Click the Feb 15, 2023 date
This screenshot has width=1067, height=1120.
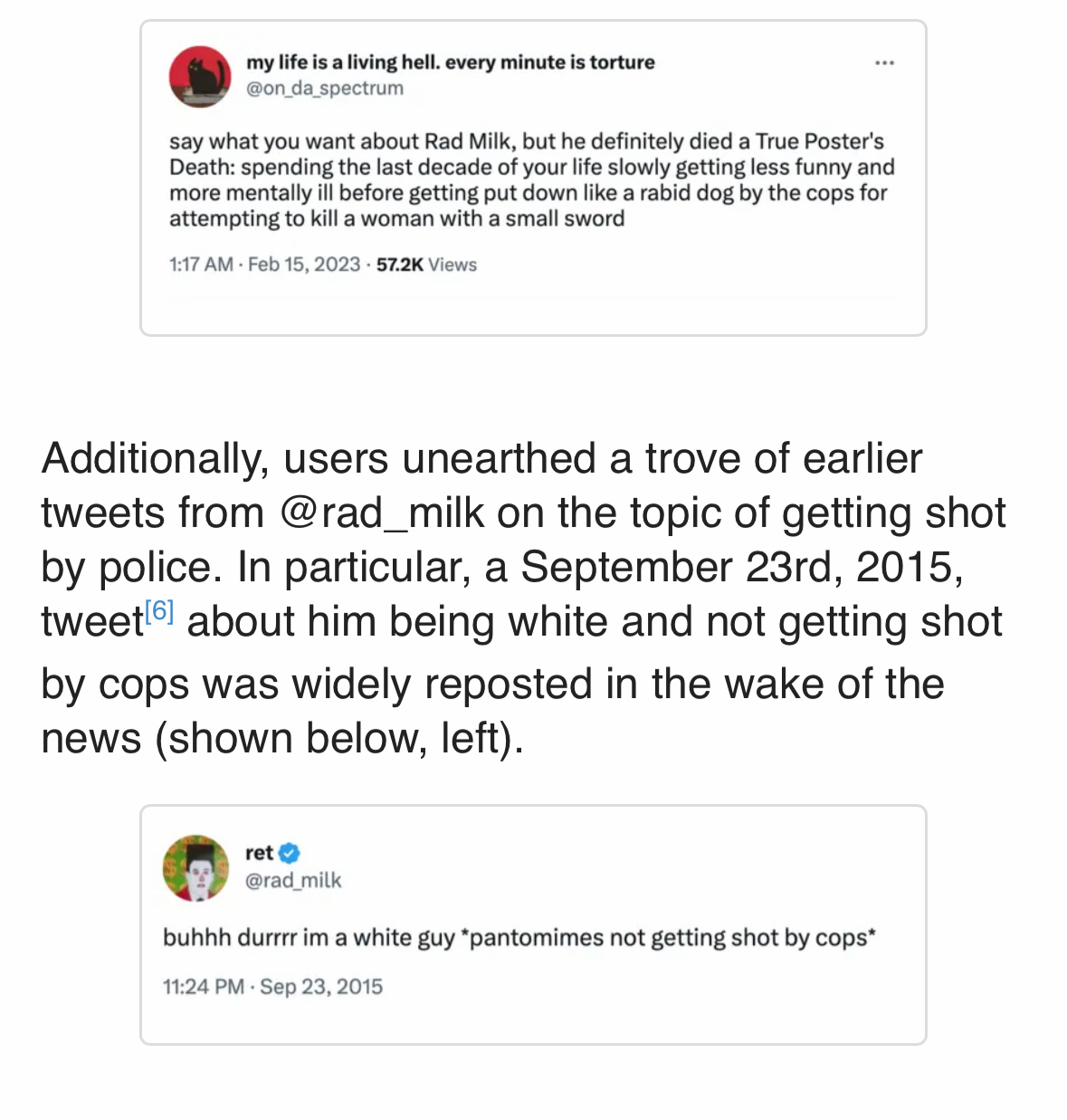click(x=304, y=264)
